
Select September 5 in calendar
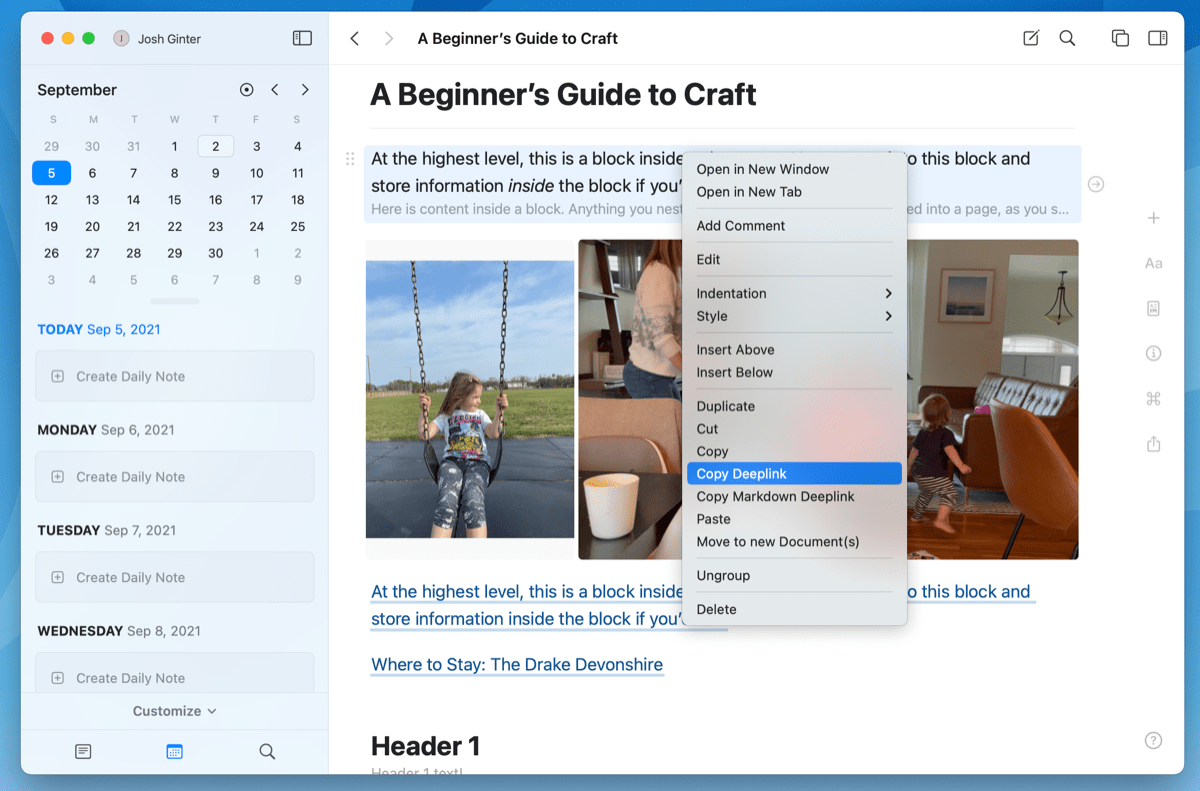point(51,173)
